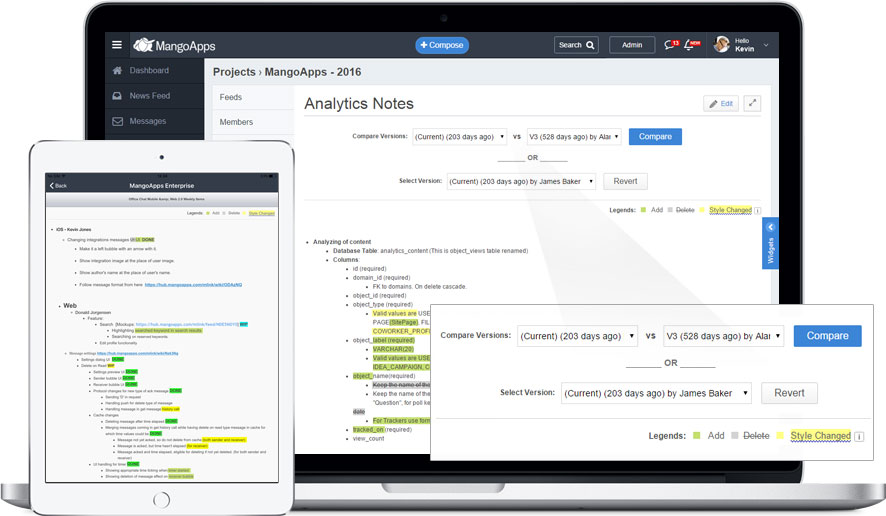Open the Search box in header
The image size is (886, 516).
pos(576,45)
